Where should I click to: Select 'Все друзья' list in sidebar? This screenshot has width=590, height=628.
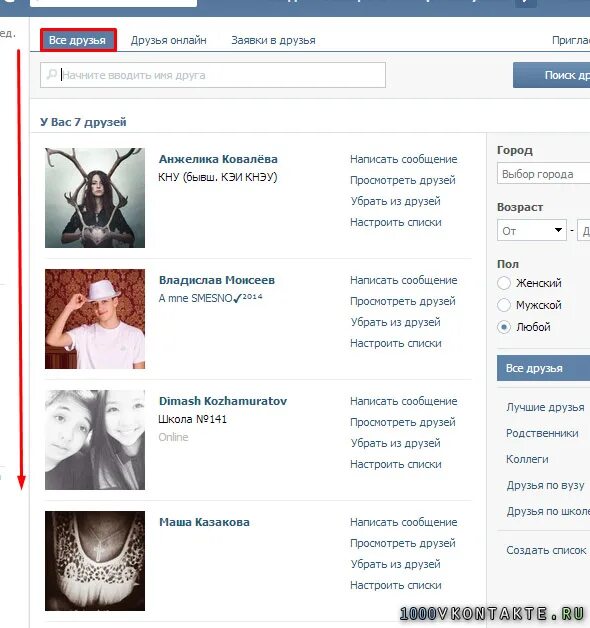pyautogui.click(x=544, y=368)
